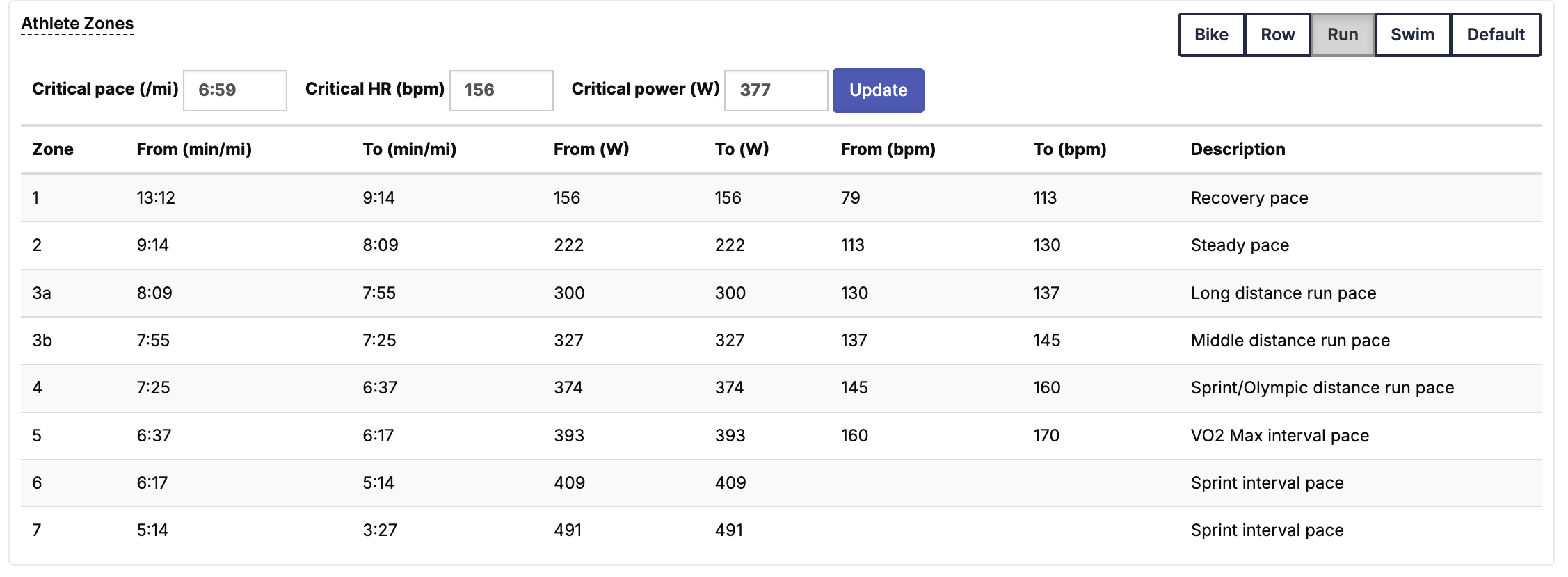Image resolution: width=1568 pixels, height=577 pixels.
Task: Click Middle distance run pace text
Action: 1290,341
